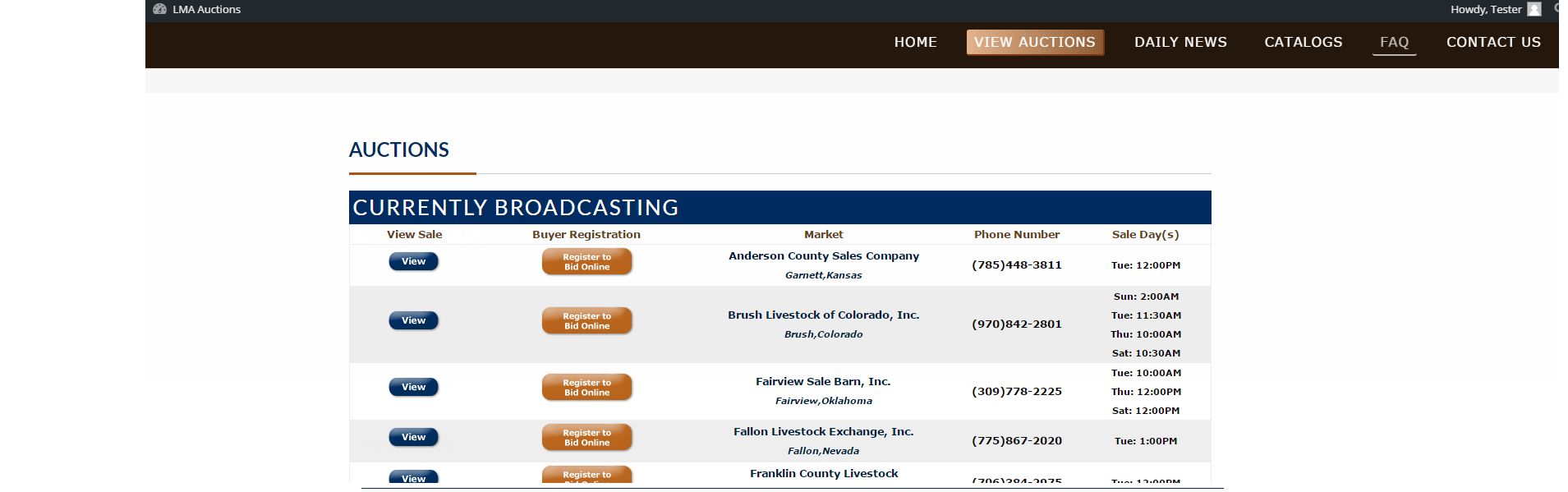This screenshot has height=492, width=1568.
Task: Open the FAQ menu item
Action: pyautogui.click(x=1394, y=42)
